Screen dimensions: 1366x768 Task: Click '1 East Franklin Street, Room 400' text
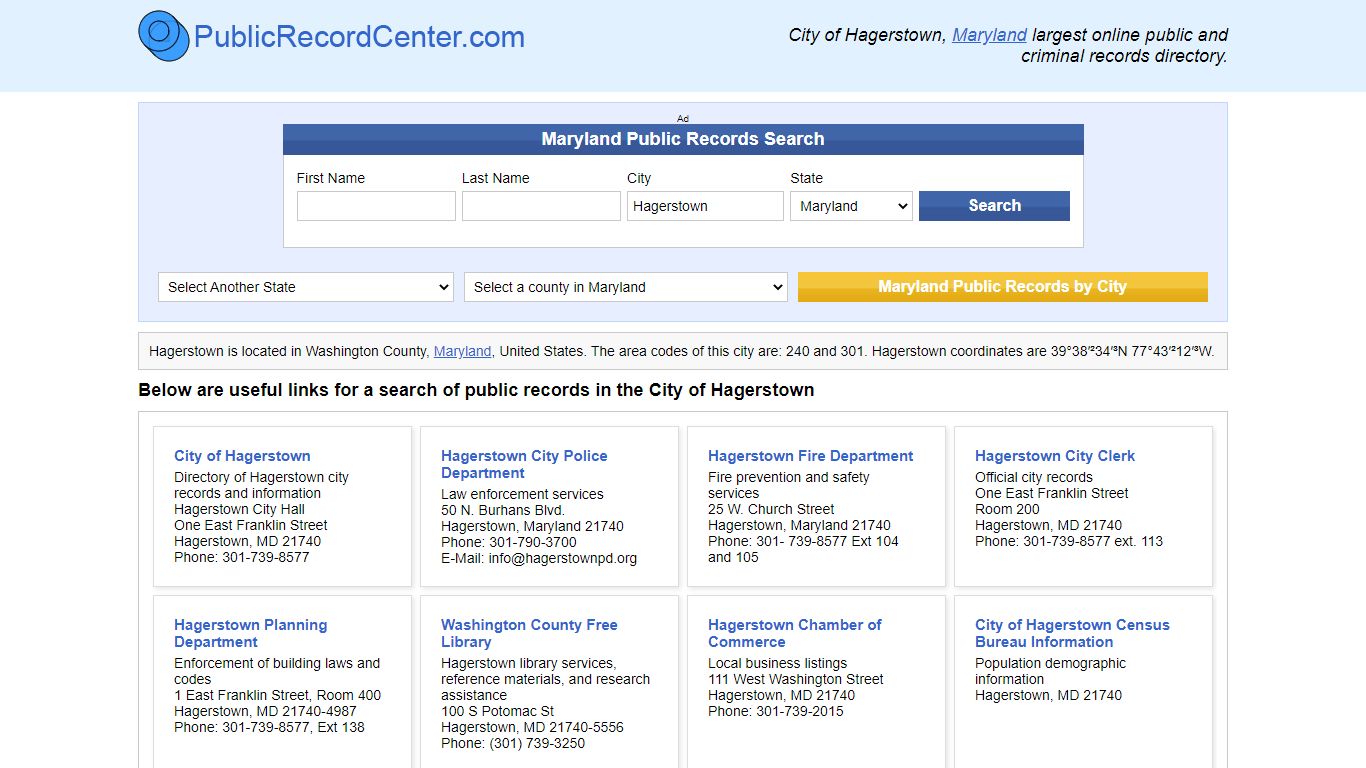(x=277, y=695)
